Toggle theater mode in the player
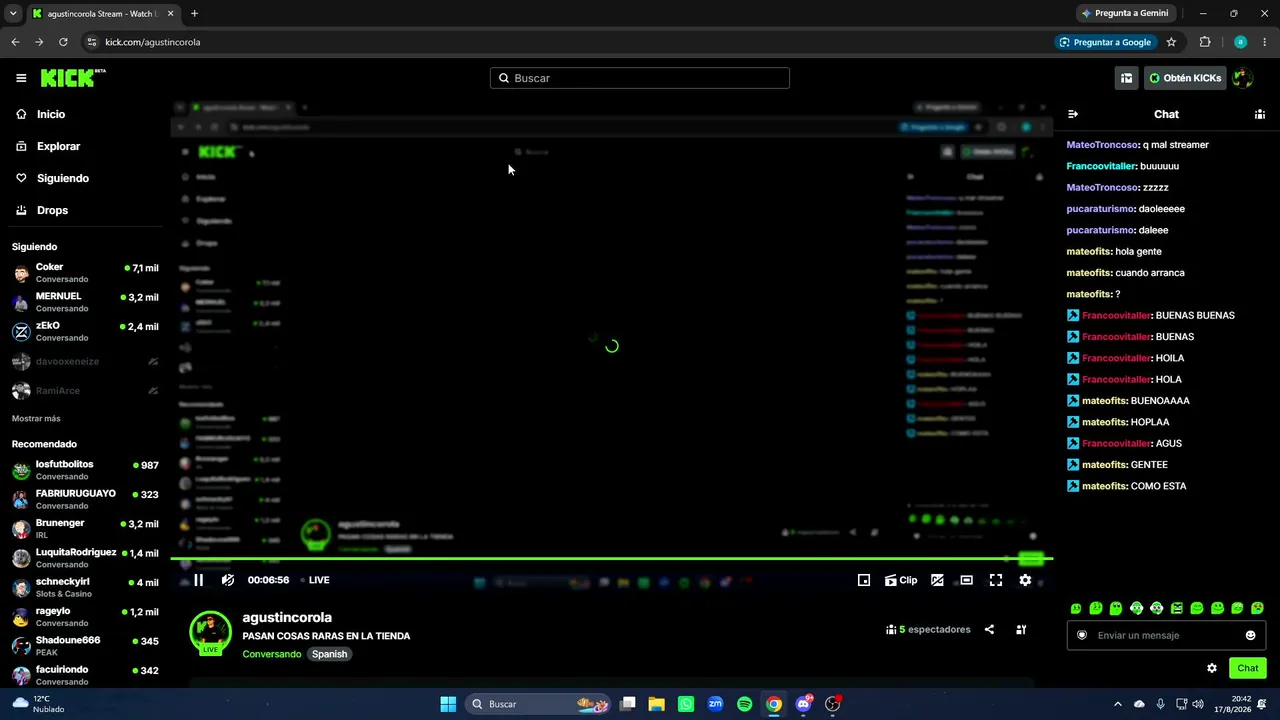Viewport: 1280px width, 720px height. point(966,580)
